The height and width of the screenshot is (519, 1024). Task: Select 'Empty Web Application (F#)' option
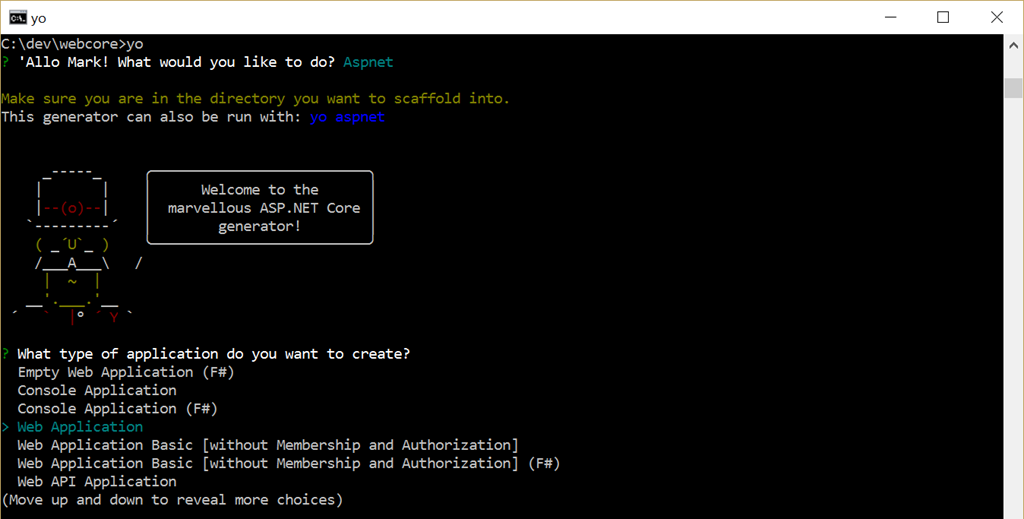[x=125, y=372]
